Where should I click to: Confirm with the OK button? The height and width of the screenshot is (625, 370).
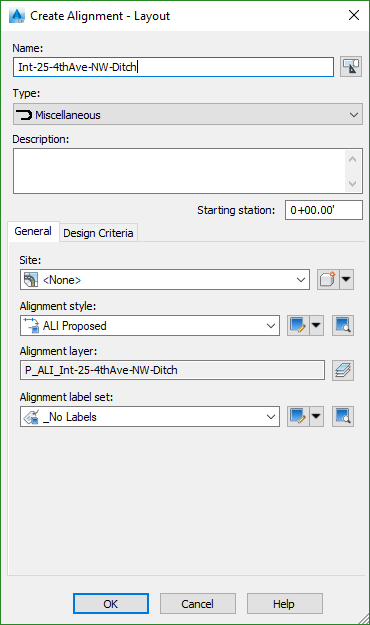111,604
